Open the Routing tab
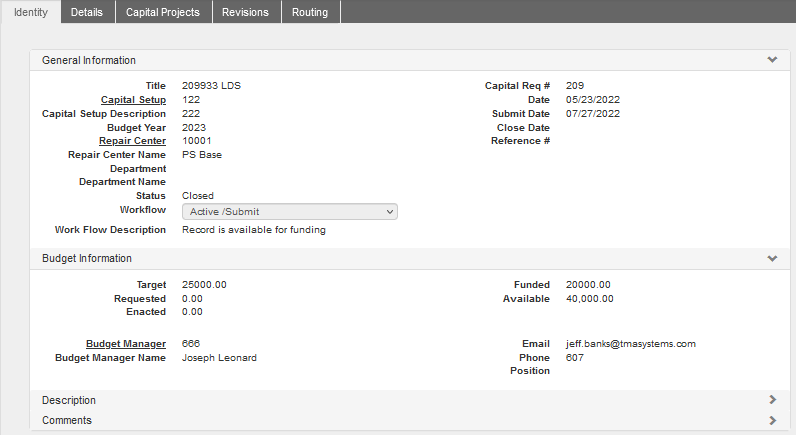Screen dimensions: 796x435 (311, 12)
